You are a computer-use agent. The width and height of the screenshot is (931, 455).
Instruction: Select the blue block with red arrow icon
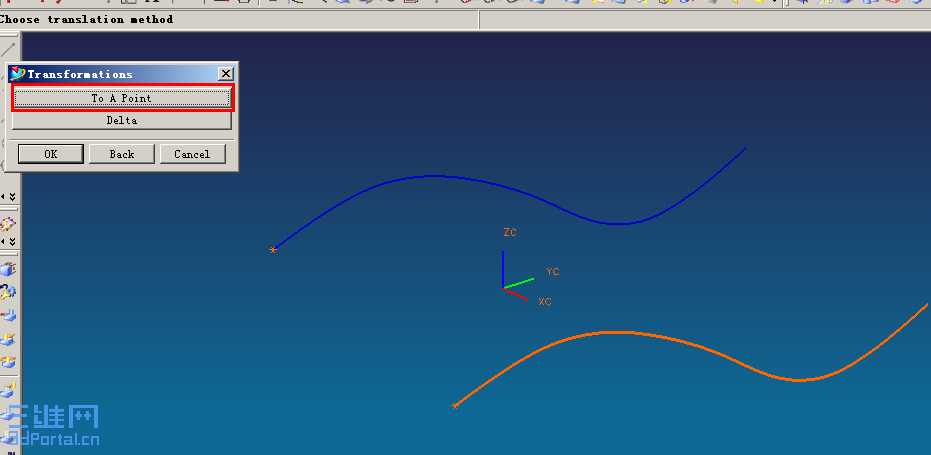[x=8, y=315]
